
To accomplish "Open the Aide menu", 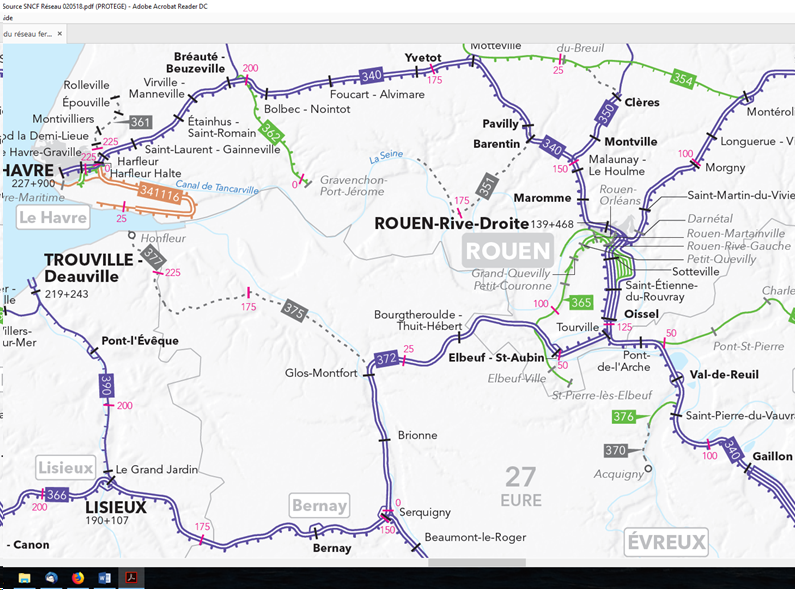I will click(x=8, y=18).
